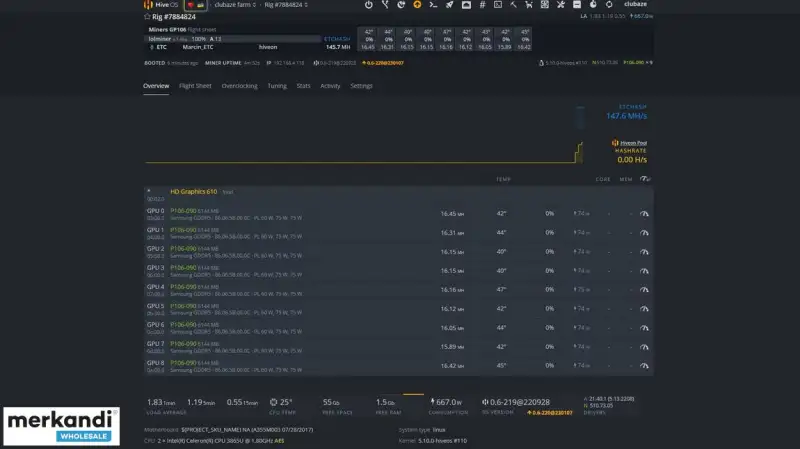The image size is (800, 449).
Task: Select the GPU 4 P106-090 name
Action: point(183,287)
